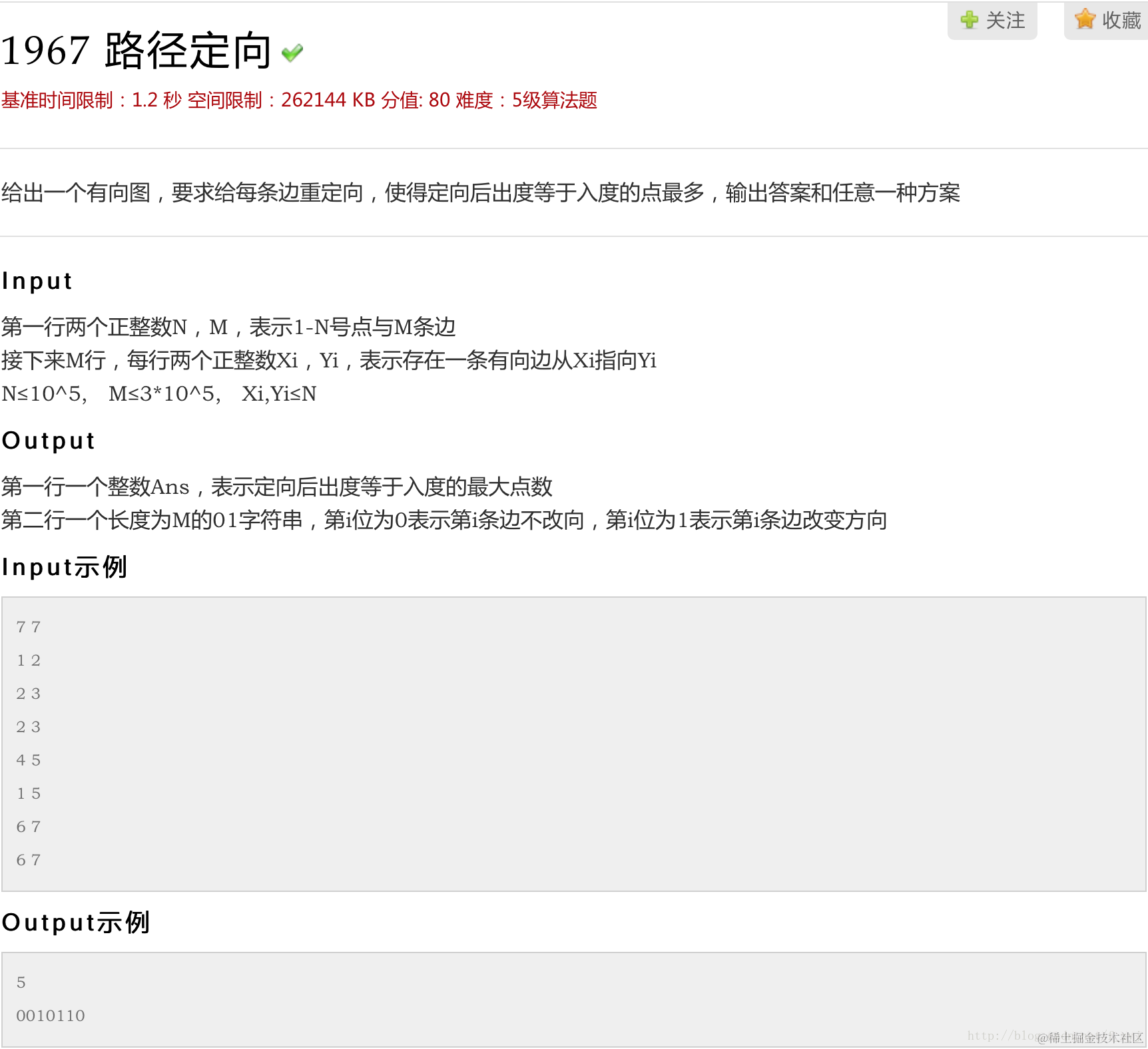Click sample input first line 7 7
The image size is (1148, 1049).
(x=29, y=627)
